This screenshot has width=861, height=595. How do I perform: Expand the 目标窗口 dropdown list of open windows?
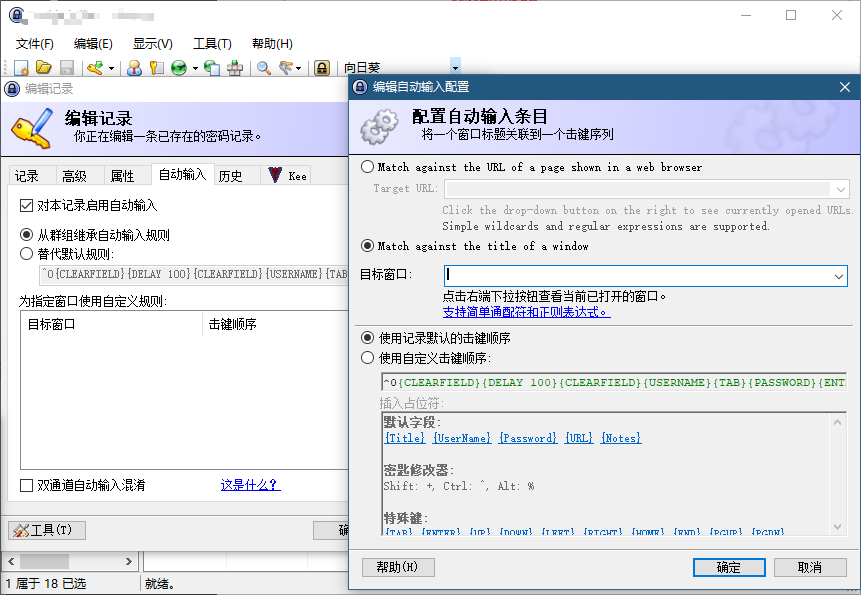[x=838, y=276]
